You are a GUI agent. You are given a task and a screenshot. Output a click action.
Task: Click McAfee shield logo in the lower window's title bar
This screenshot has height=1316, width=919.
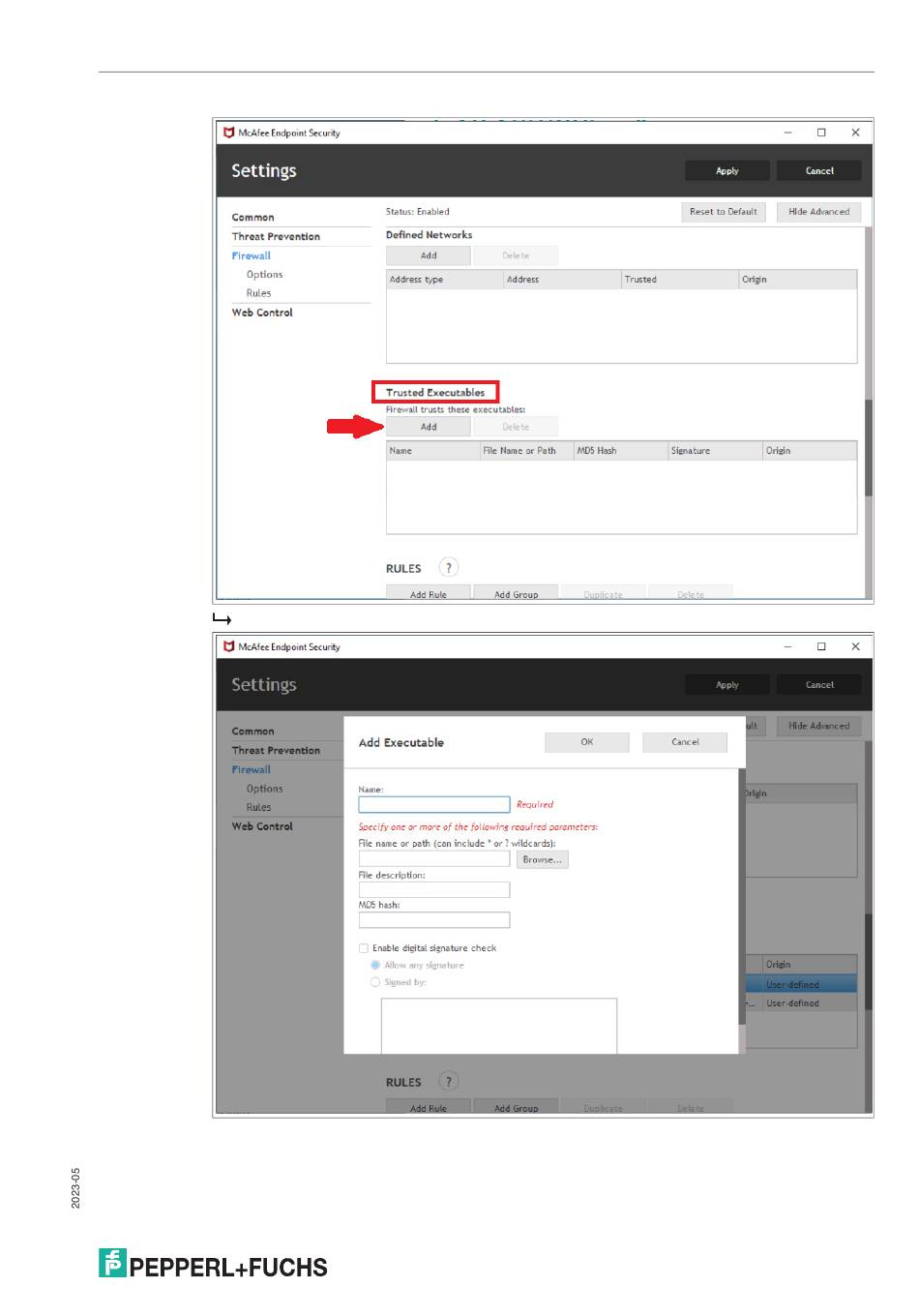point(228,646)
